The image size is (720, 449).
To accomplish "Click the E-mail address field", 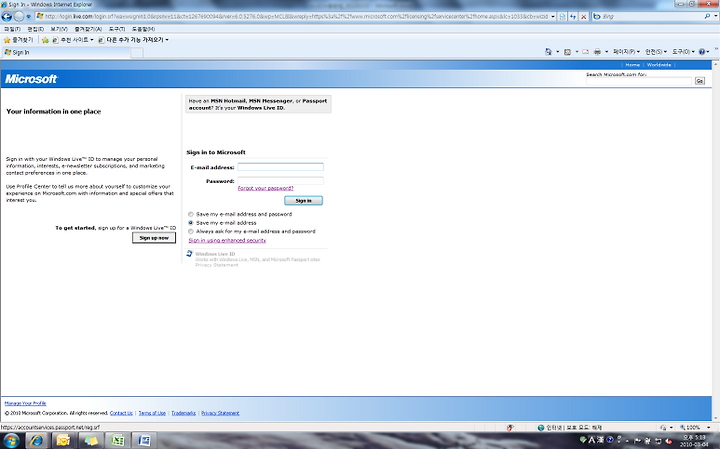I will (281, 167).
